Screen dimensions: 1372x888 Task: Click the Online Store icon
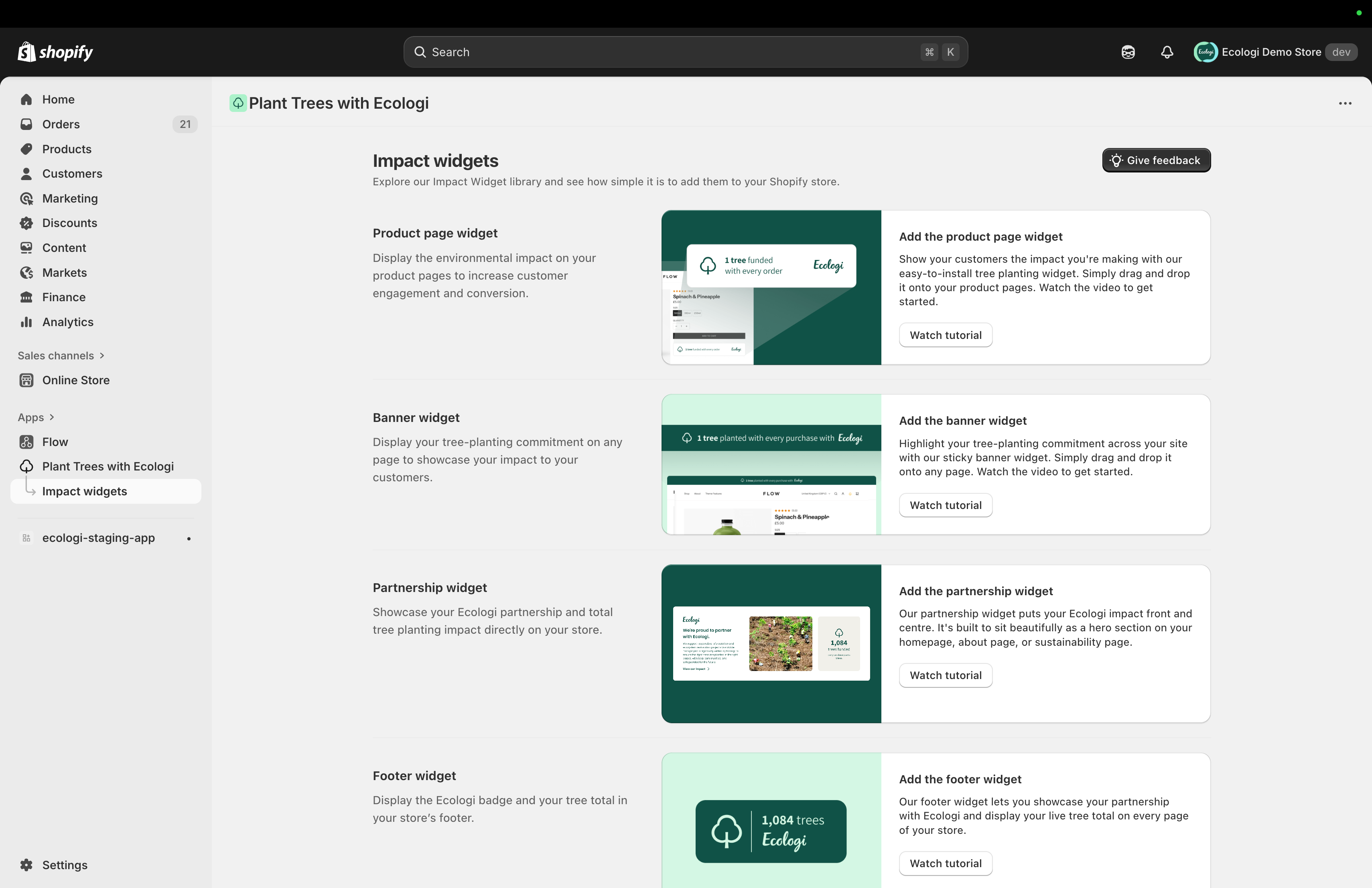(26, 380)
